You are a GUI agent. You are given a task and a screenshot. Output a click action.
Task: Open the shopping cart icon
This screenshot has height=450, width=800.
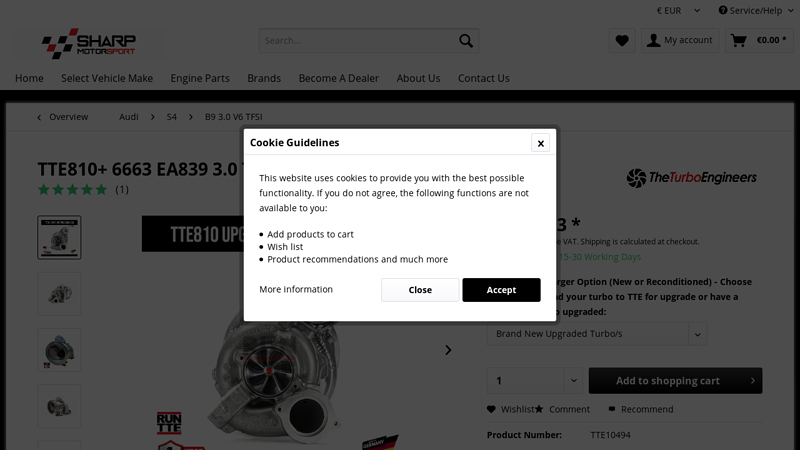point(738,41)
